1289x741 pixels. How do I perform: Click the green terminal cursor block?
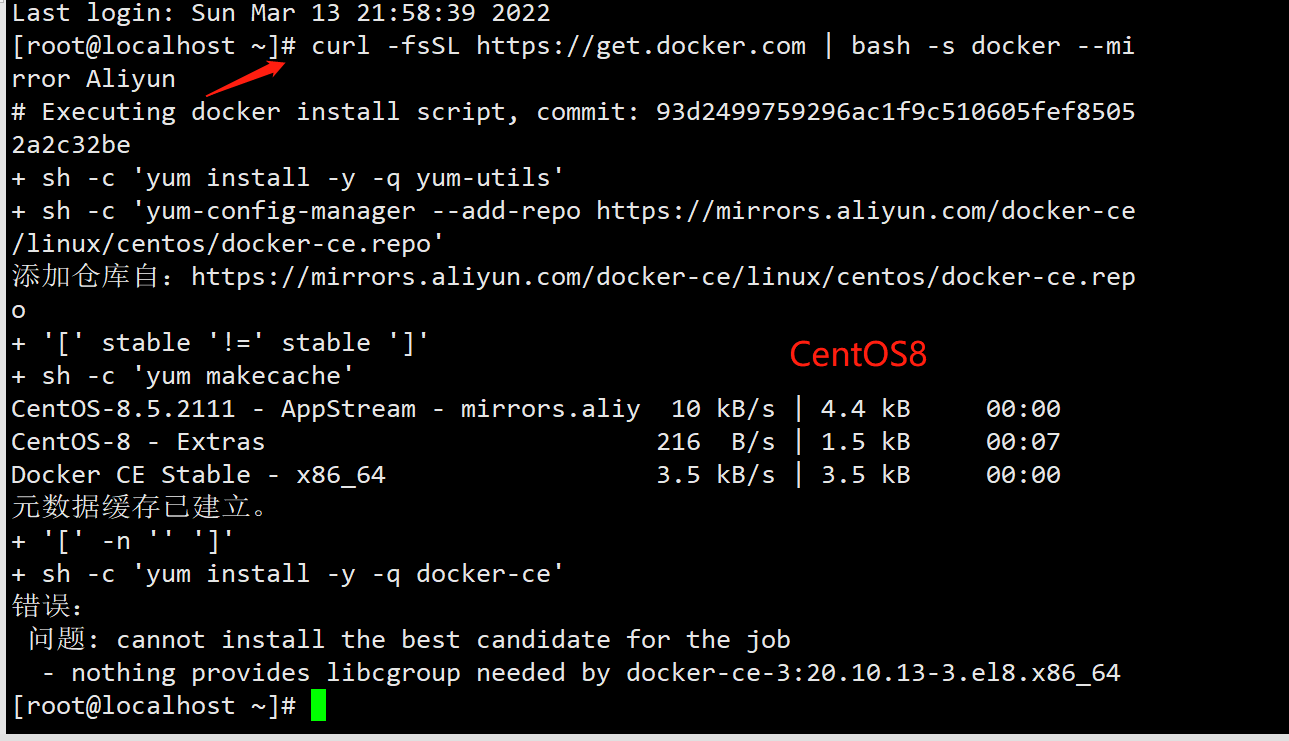click(318, 706)
